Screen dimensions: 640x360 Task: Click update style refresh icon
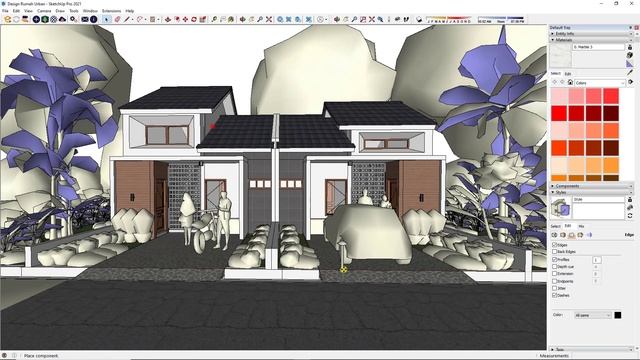[630, 216]
